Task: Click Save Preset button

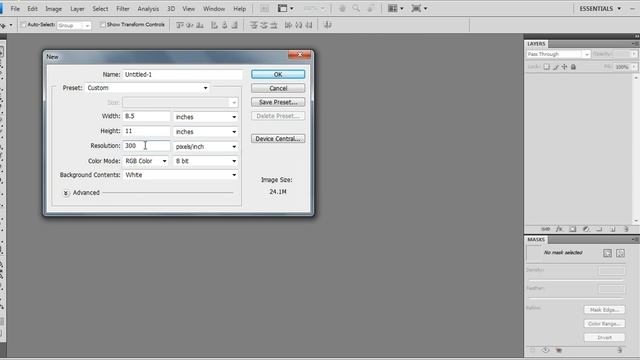Action: point(278,102)
